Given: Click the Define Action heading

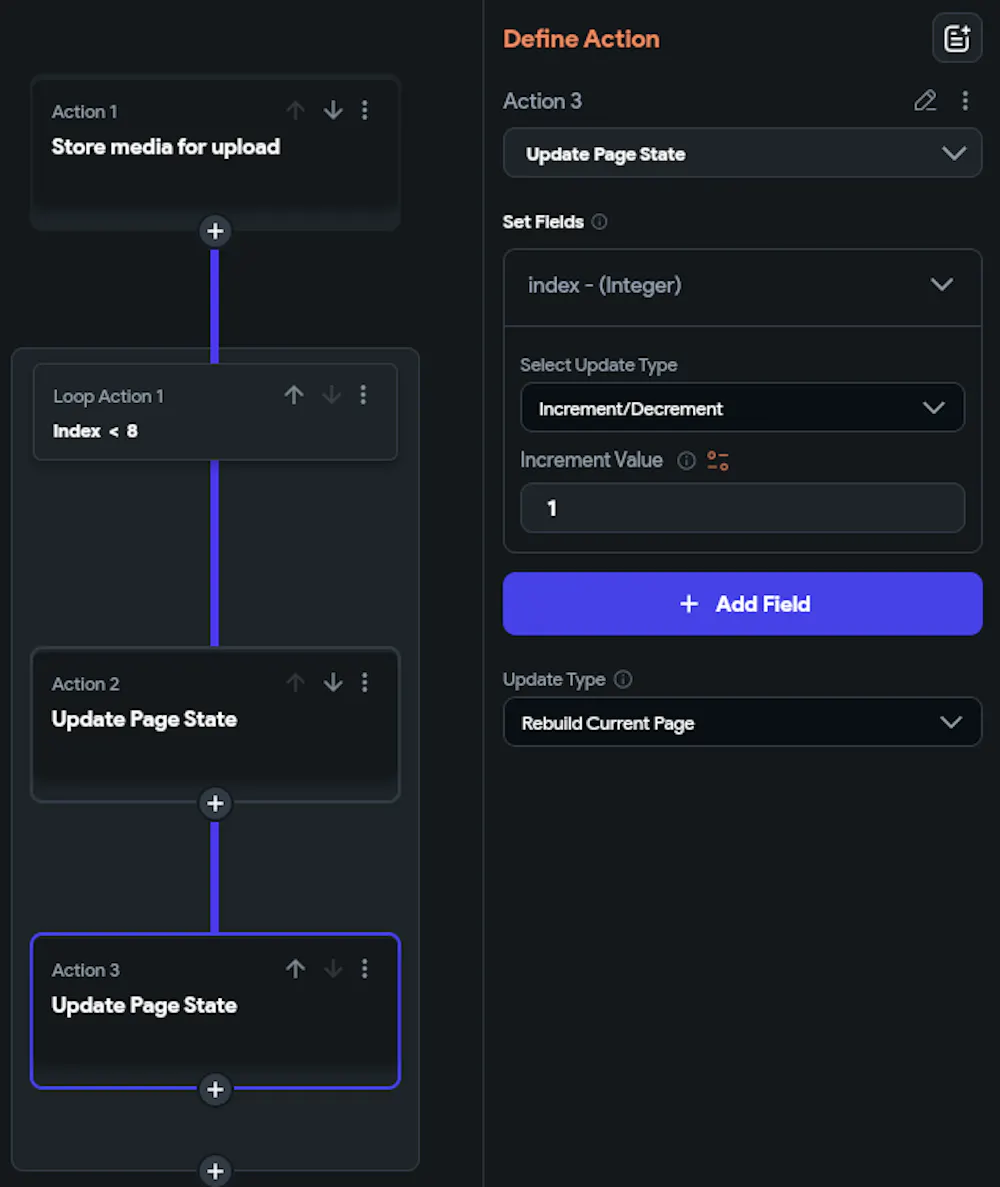Looking at the screenshot, I should (x=581, y=39).
